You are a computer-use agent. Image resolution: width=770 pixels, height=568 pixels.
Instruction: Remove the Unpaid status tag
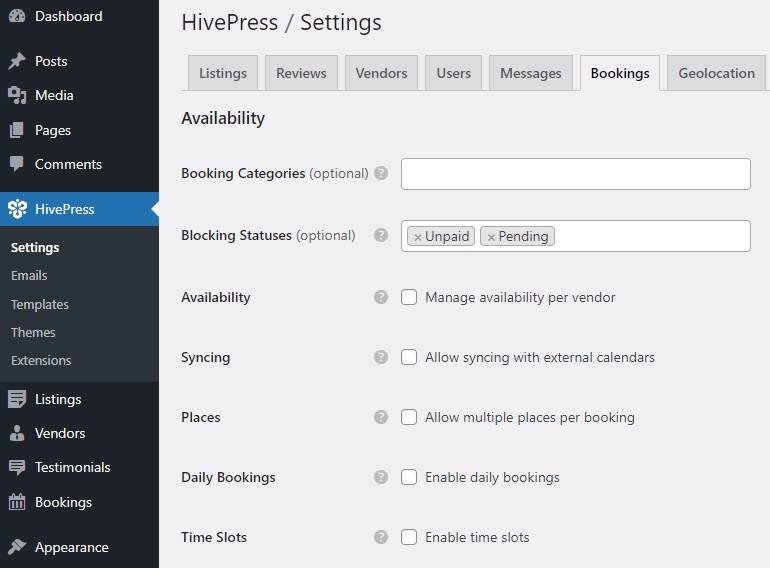tap(418, 237)
